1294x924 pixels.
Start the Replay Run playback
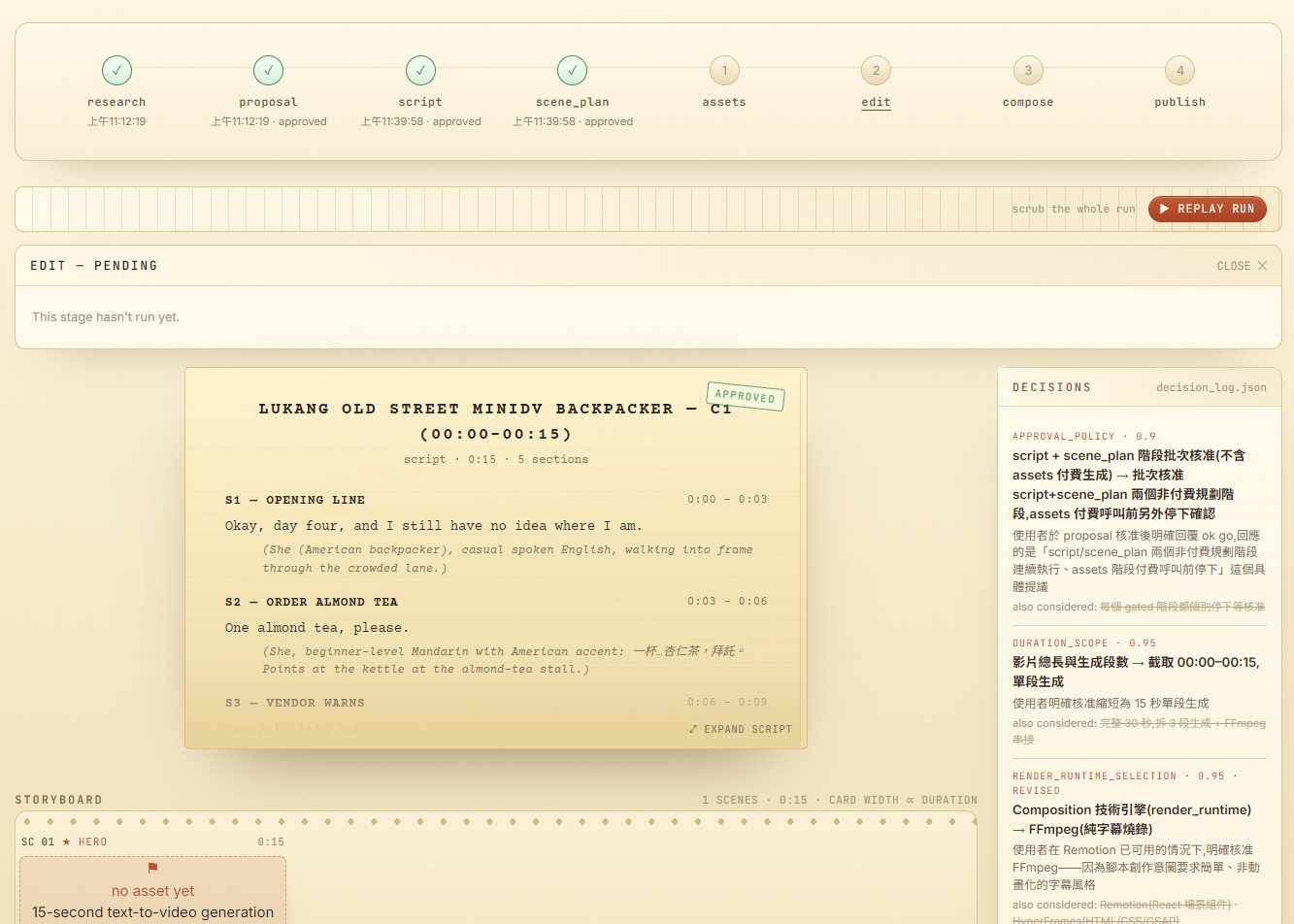click(1207, 209)
